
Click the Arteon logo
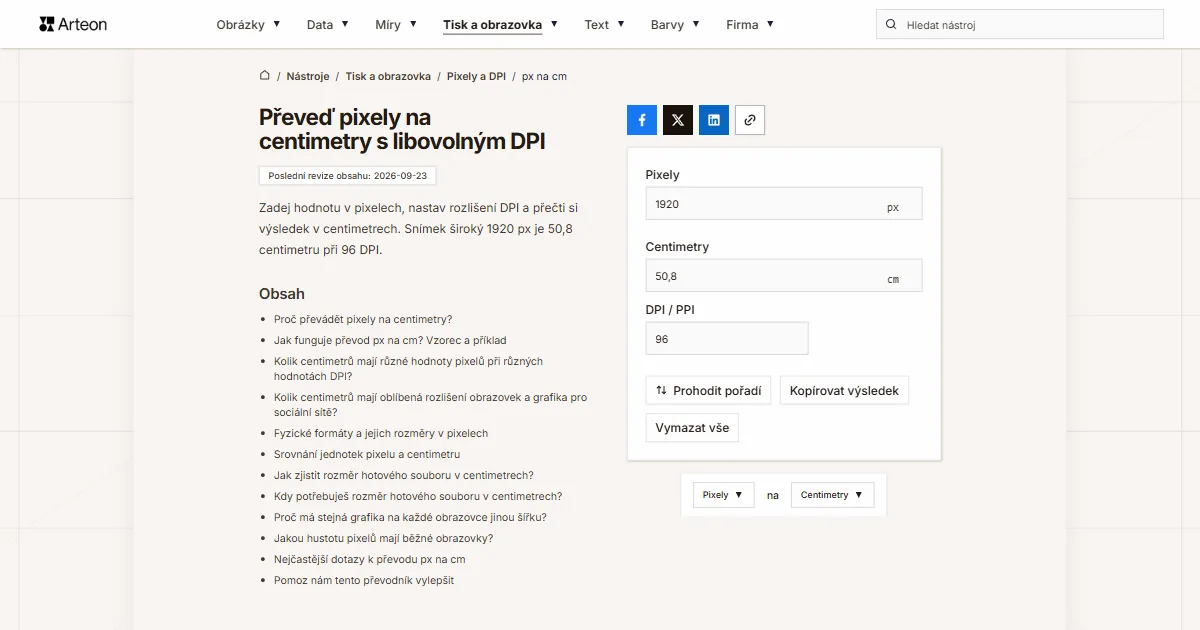click(73, 24)
